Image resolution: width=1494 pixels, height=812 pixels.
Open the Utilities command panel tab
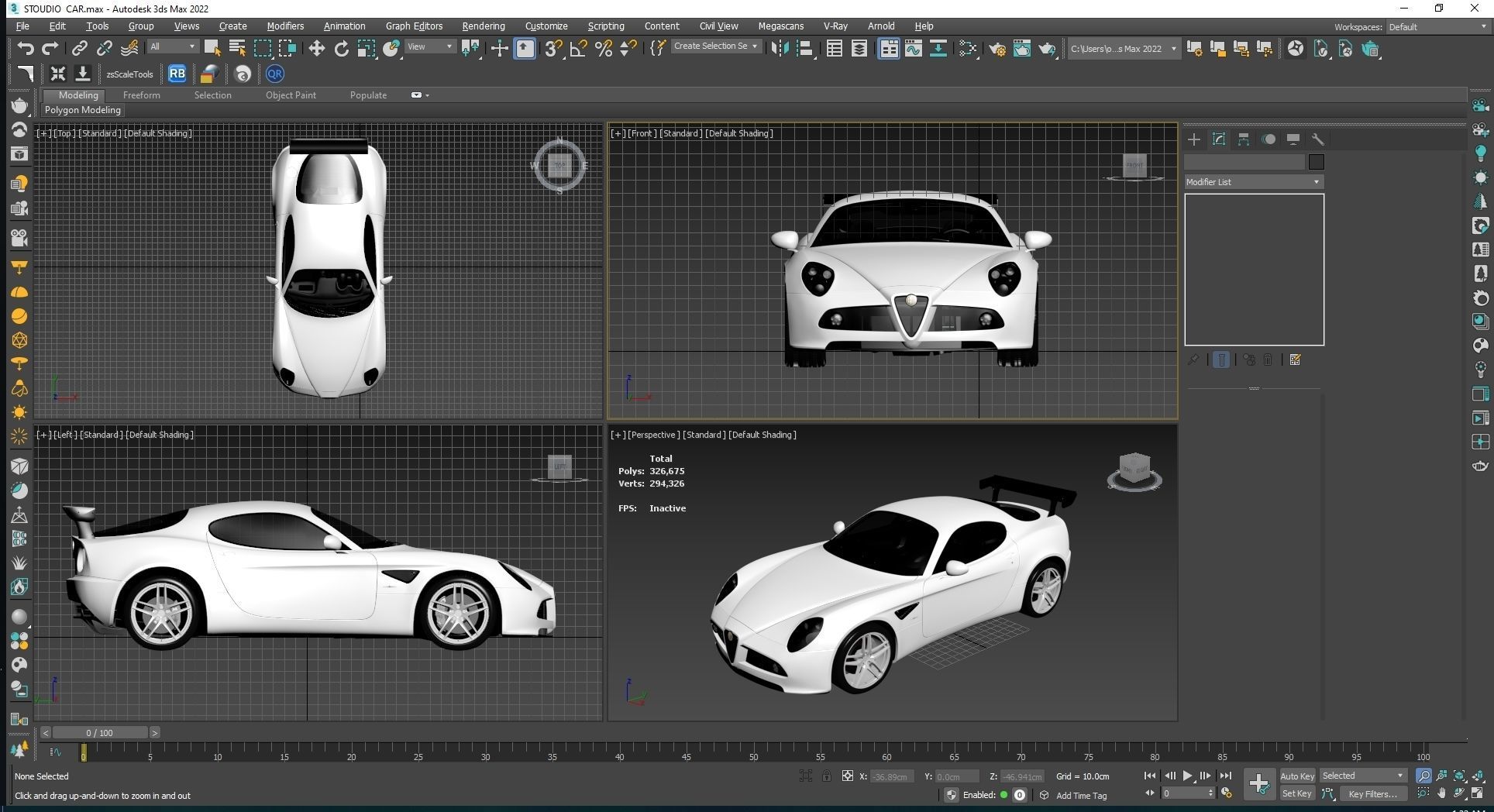[1318, 139]
